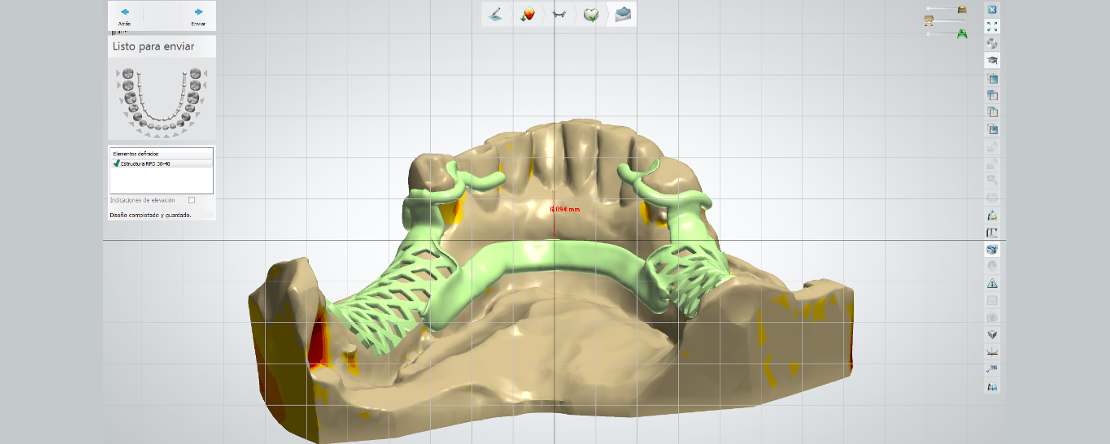This screenshot has width=1110, height=444.
Task: Click the graduation cap help icon
Action: tap(992, 61)
